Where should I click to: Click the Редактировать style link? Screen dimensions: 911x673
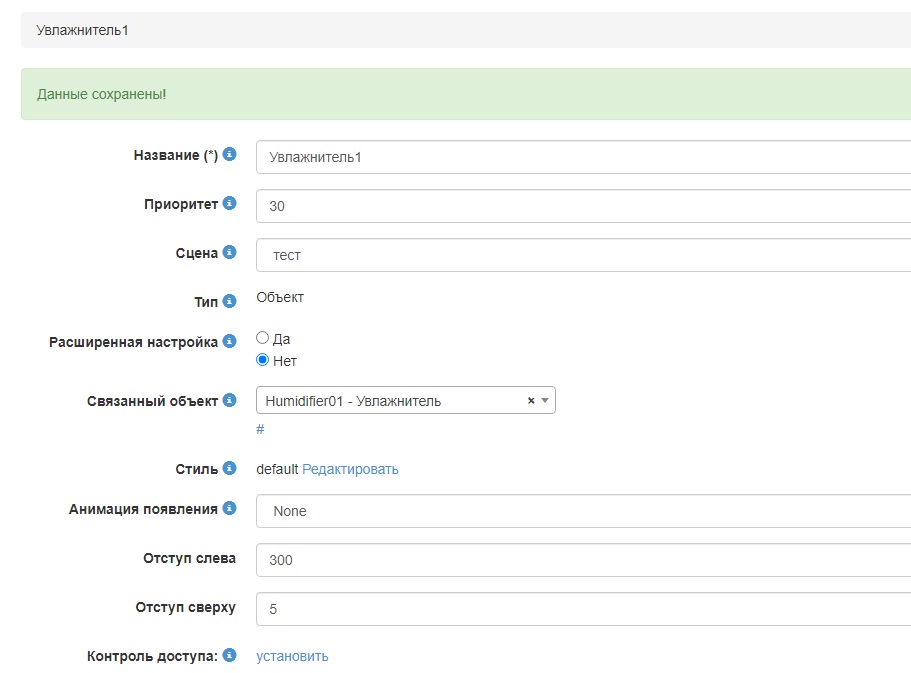click(350, 469)
